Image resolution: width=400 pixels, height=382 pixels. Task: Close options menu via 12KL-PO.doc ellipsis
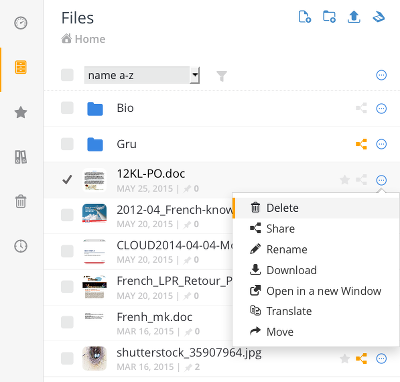[381, 180]
